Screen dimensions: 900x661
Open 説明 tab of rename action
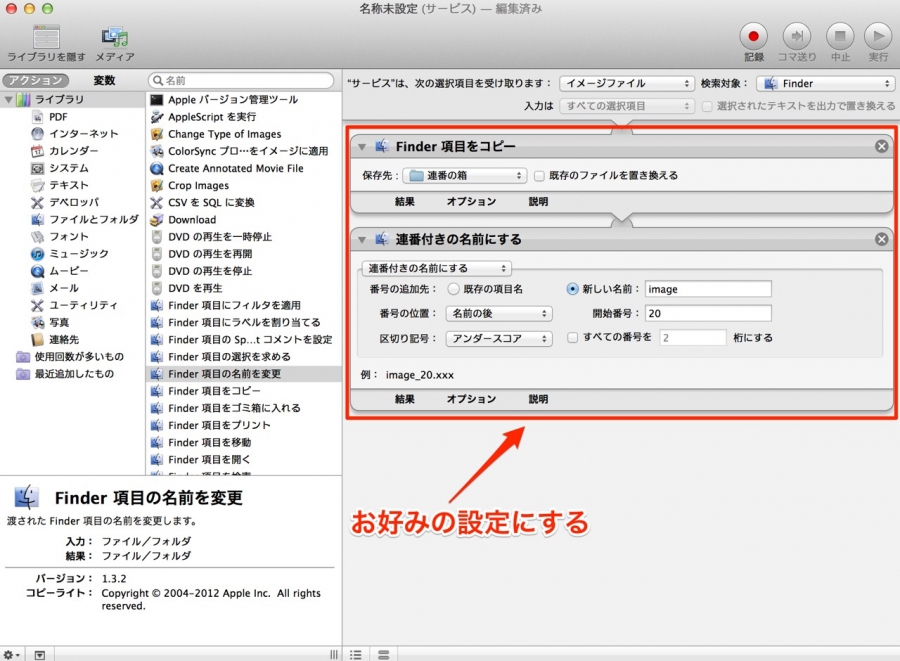[538, 399]
